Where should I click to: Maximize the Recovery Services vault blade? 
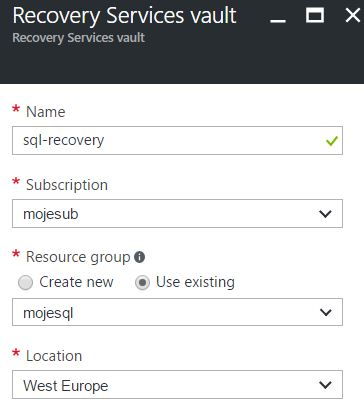tap(315, 15)
